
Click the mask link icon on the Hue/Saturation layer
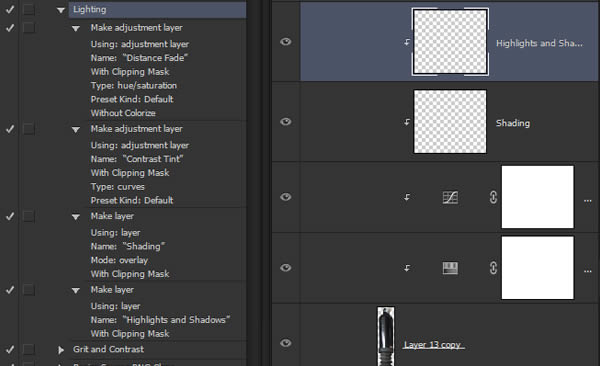click(x=493, y=268)
